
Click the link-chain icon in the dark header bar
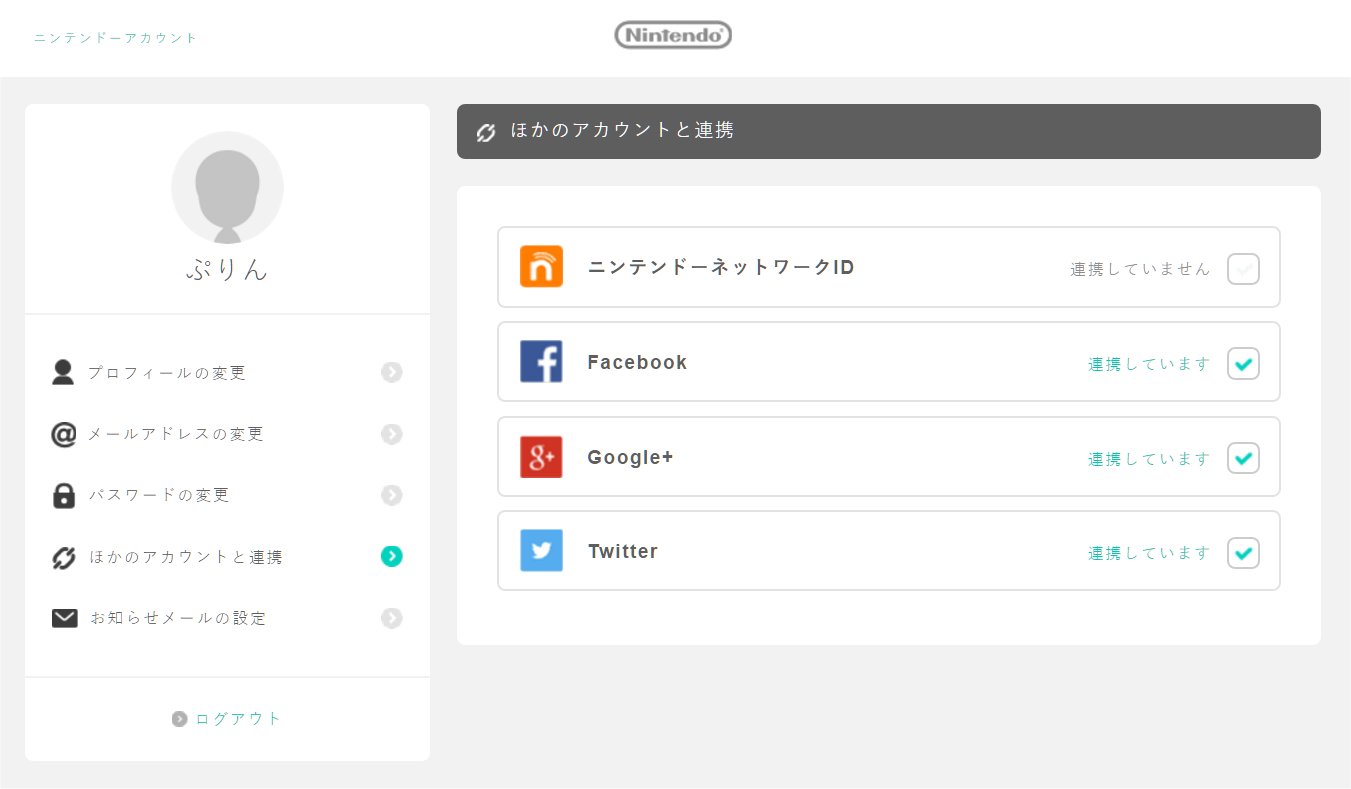486,132
